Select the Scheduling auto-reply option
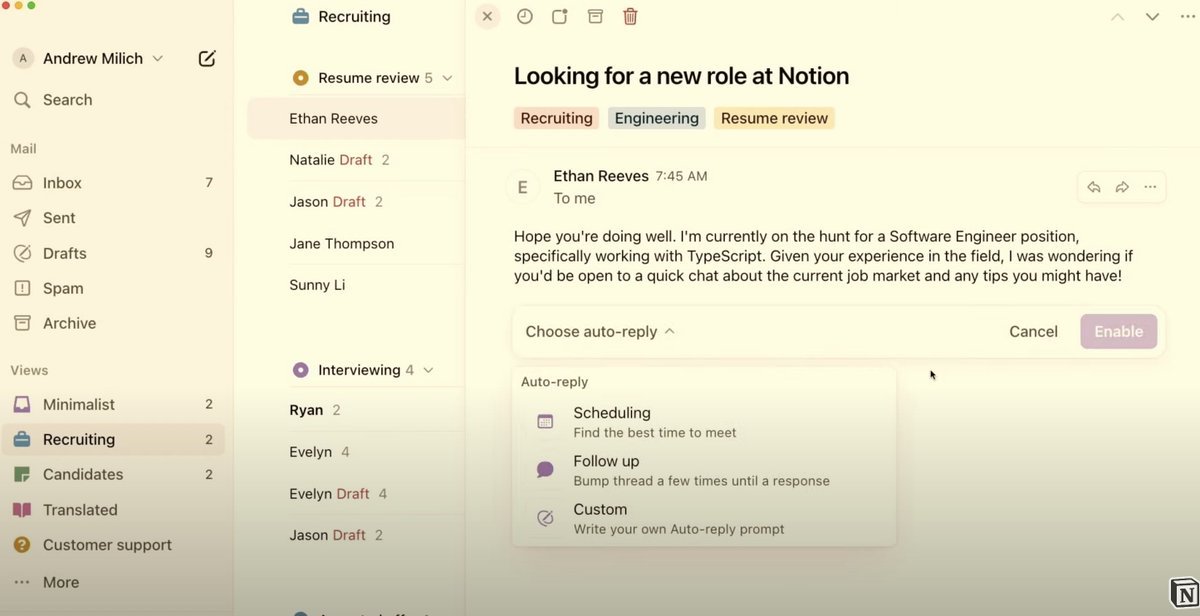 pos(704,421)
